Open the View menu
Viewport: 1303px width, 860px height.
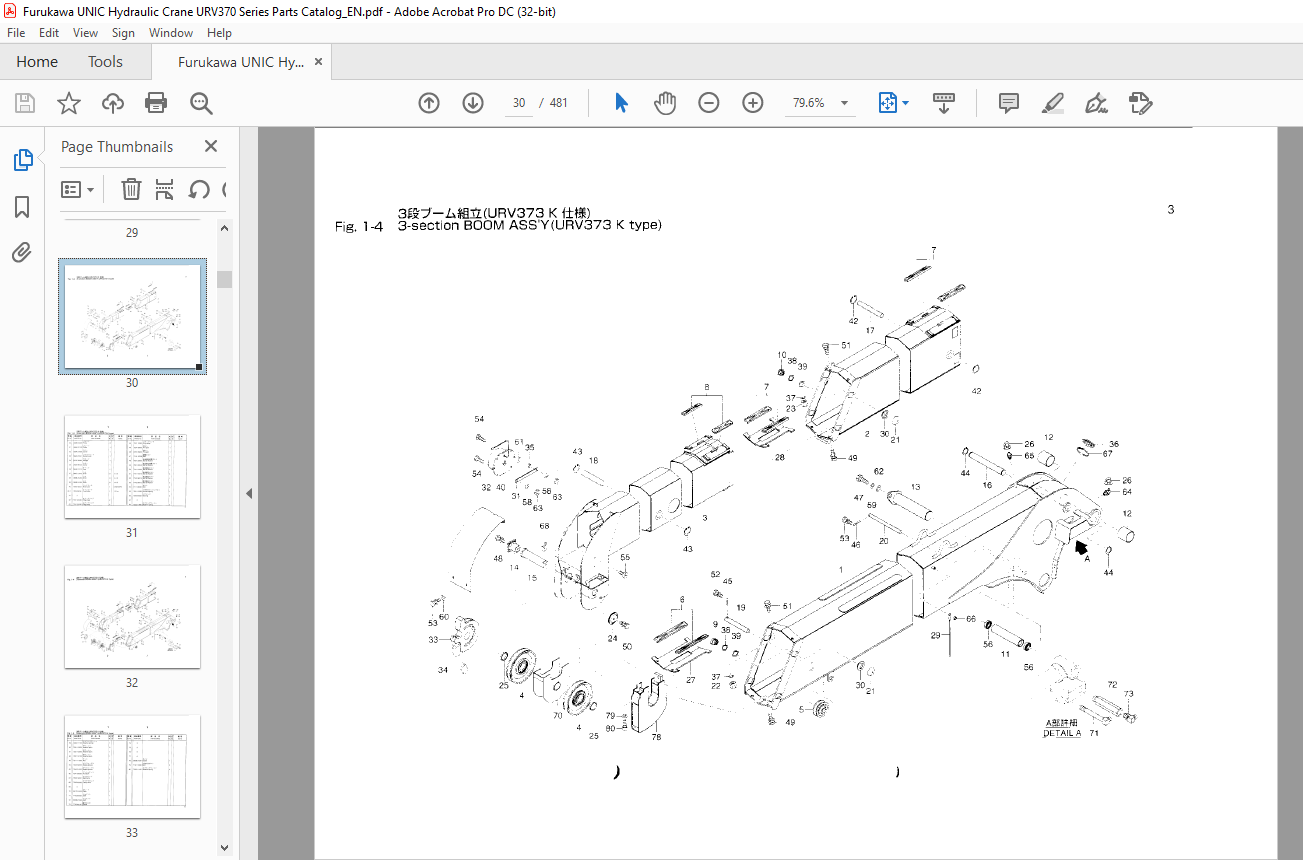click(x=85, y=33)
